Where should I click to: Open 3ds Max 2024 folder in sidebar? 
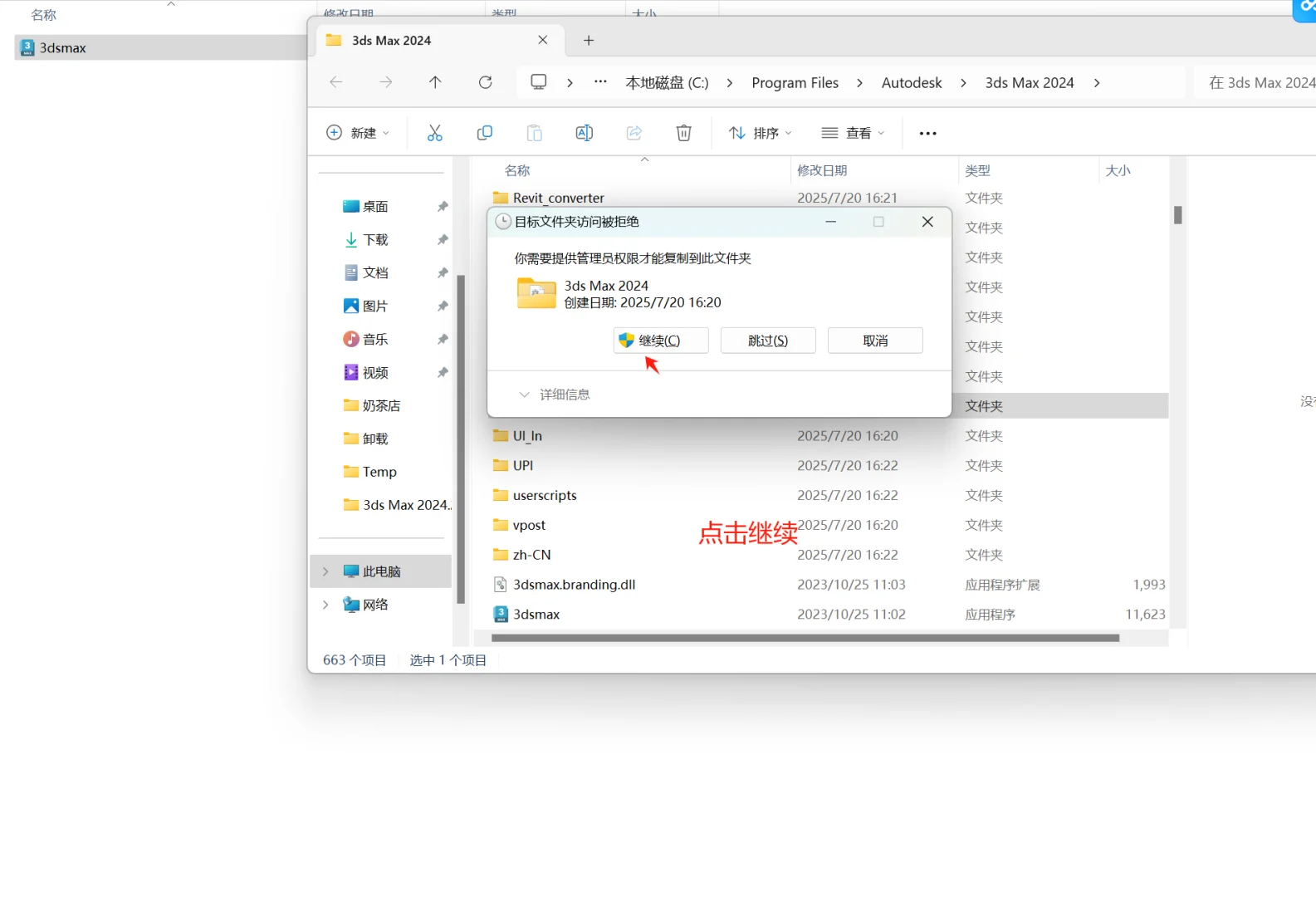(x=398, y=505)
